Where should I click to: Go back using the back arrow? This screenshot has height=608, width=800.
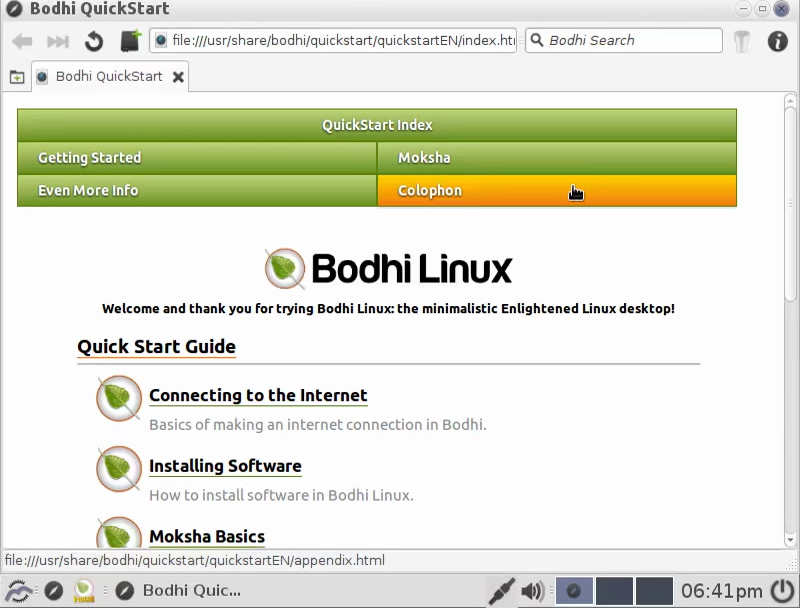[22, 41]
